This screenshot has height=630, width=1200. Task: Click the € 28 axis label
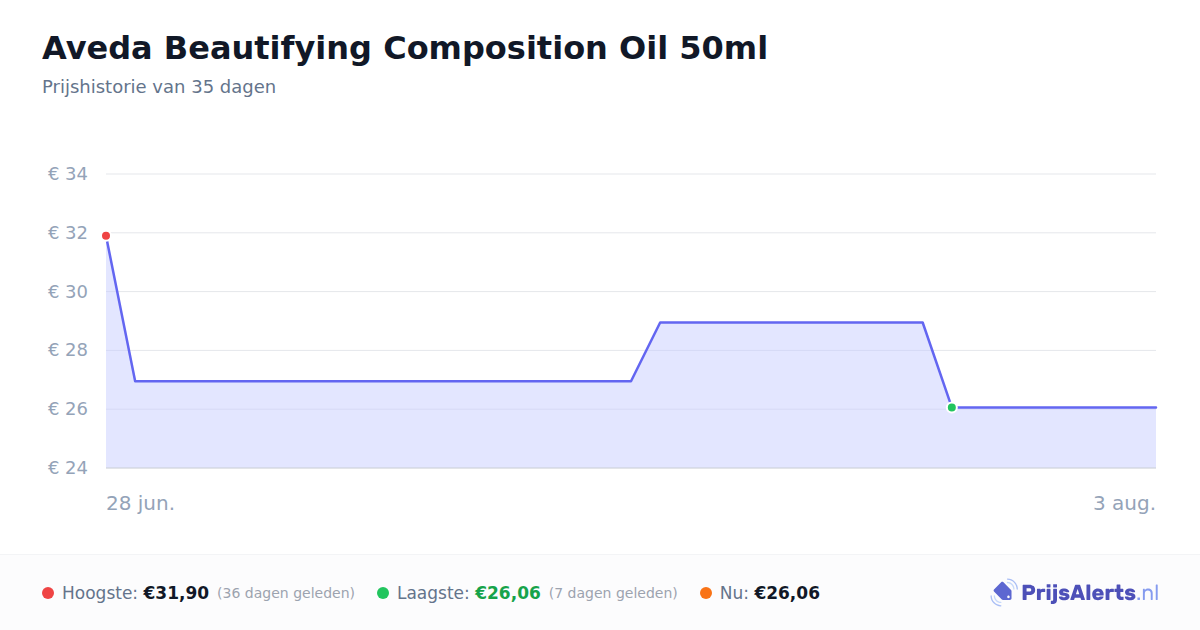click(x=68, y=350)
